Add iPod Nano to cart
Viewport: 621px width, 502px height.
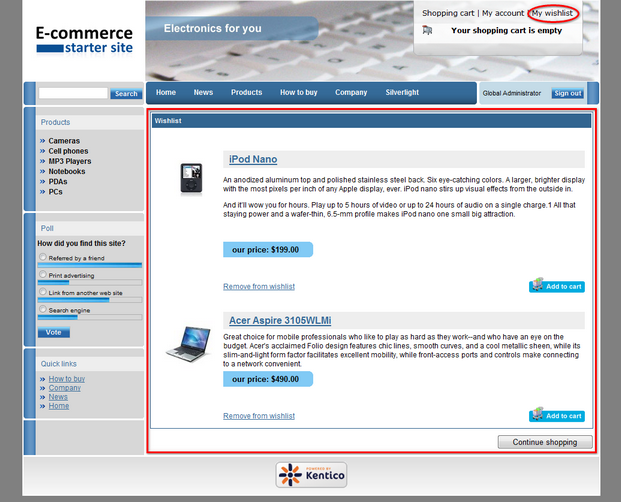(556, 286)
